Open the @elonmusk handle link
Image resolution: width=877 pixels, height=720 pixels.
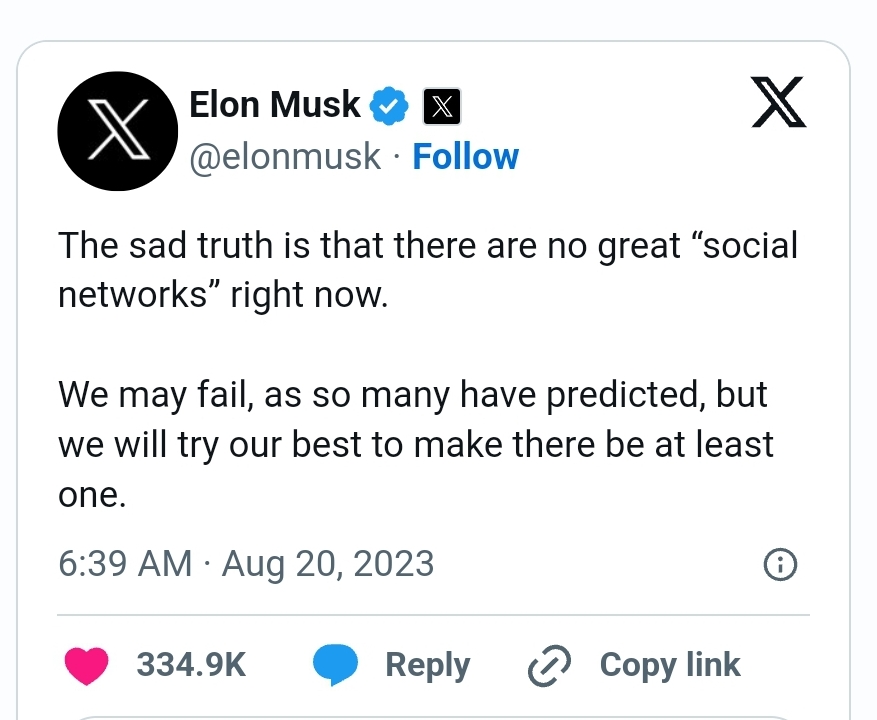[286, 157]
